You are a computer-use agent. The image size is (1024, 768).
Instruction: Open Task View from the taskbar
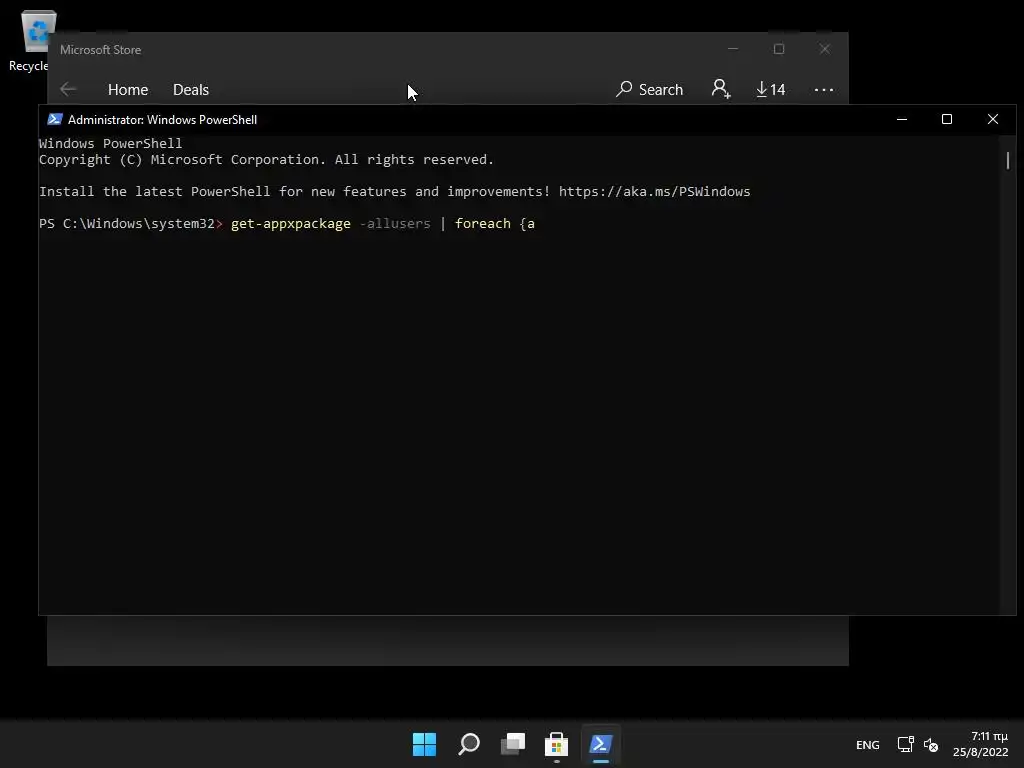tap(513, 744)
